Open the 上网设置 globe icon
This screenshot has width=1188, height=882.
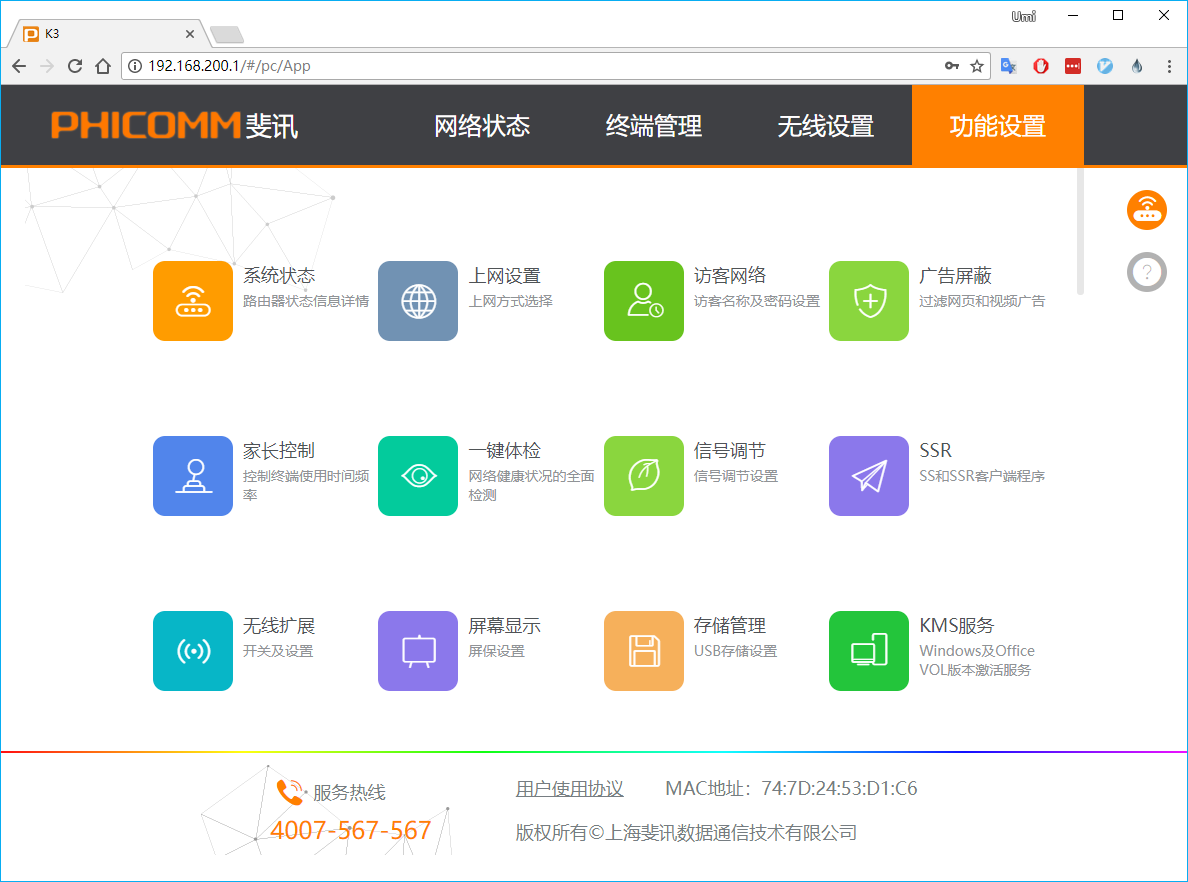tap(418, 301)
